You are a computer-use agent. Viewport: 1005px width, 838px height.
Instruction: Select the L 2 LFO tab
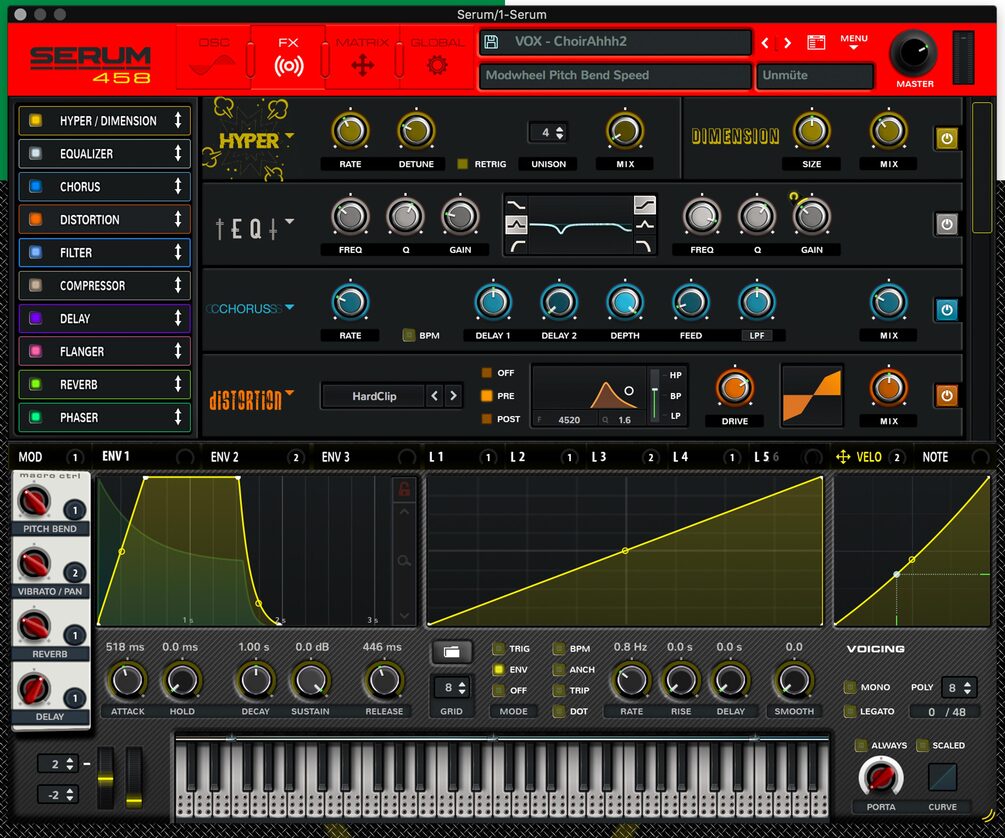(517, 457)
